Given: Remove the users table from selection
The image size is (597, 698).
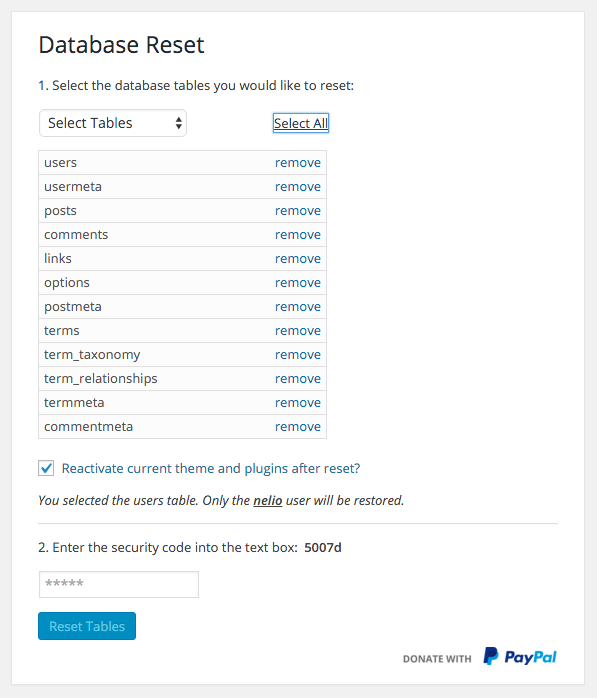Looking at the screenshot, I should (297, 163).
